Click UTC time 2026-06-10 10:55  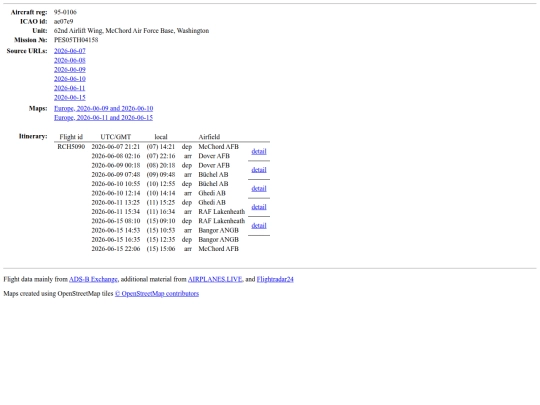tap(116, 184)
